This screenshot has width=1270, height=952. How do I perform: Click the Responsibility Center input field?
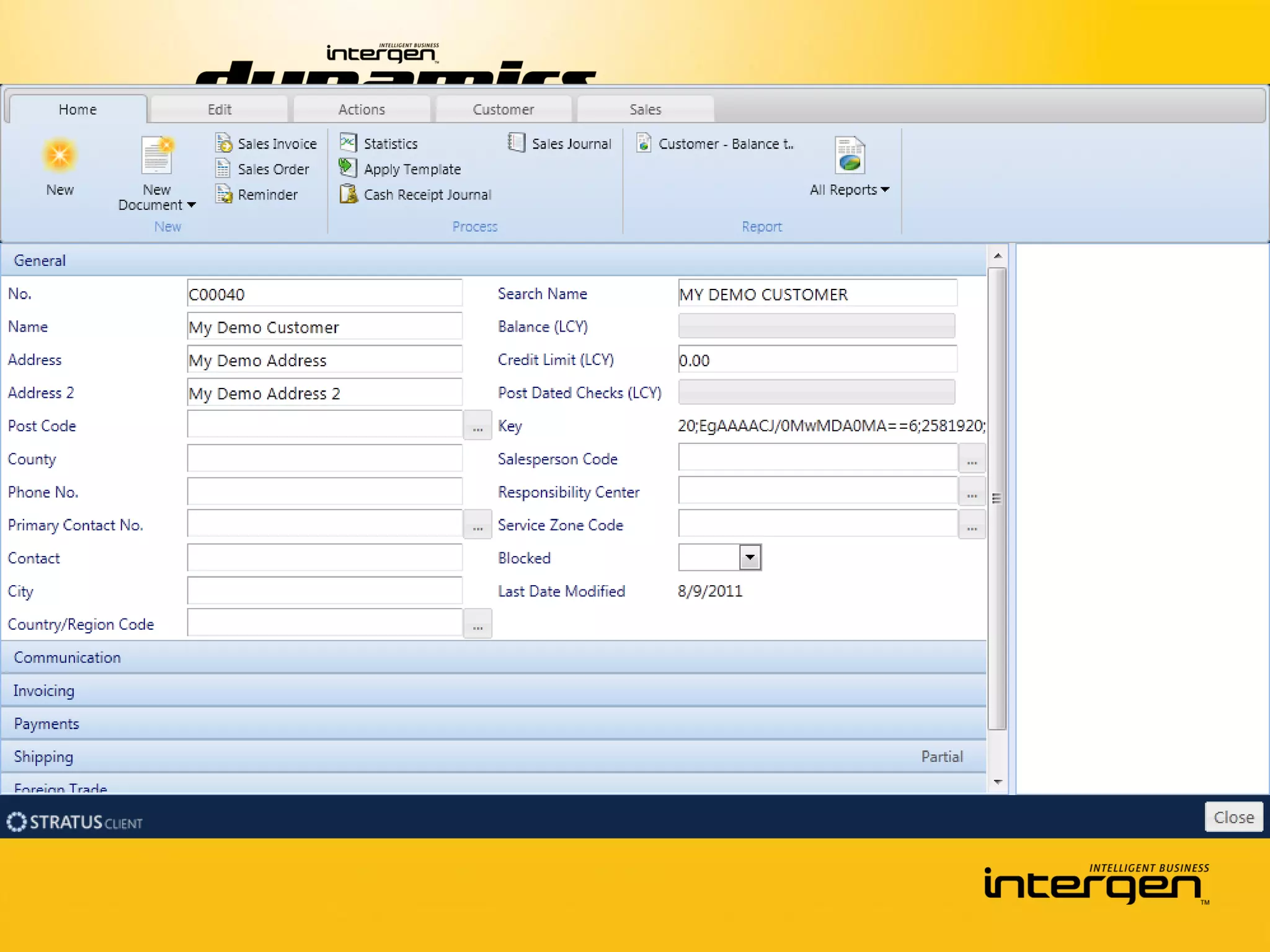(817, 491)
